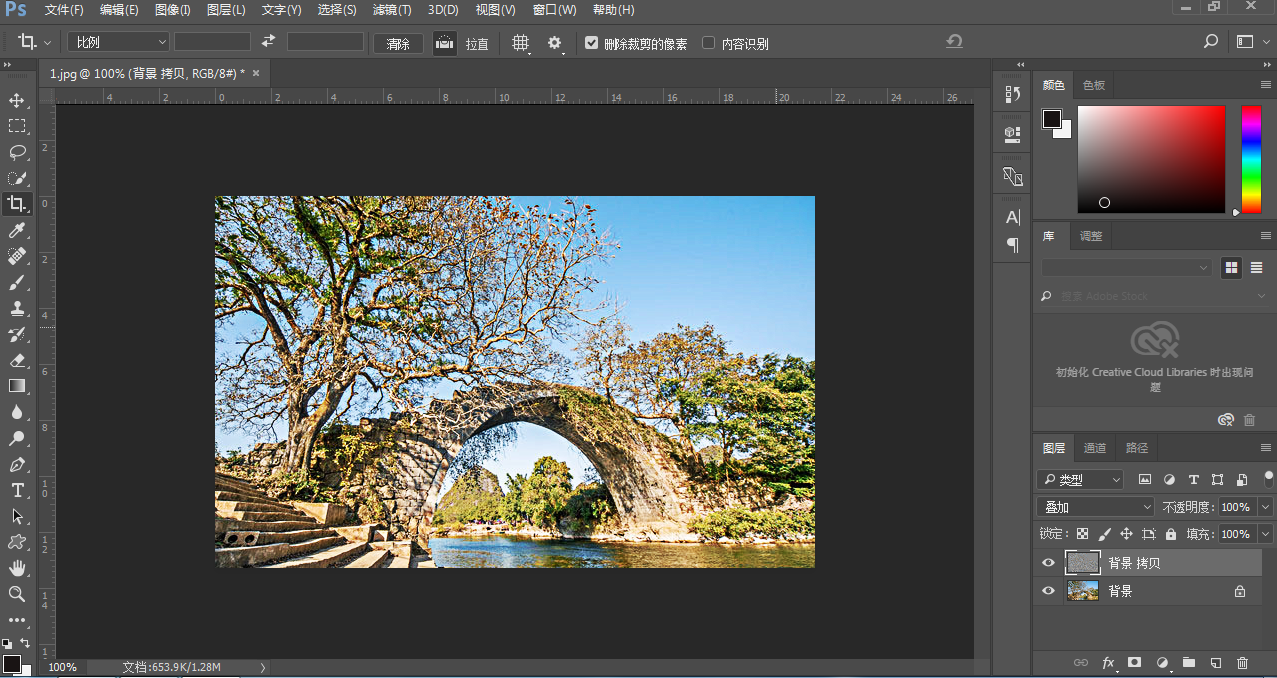Select the Eraser tool
The image size is (1277, 678).
tap(17, 360)
